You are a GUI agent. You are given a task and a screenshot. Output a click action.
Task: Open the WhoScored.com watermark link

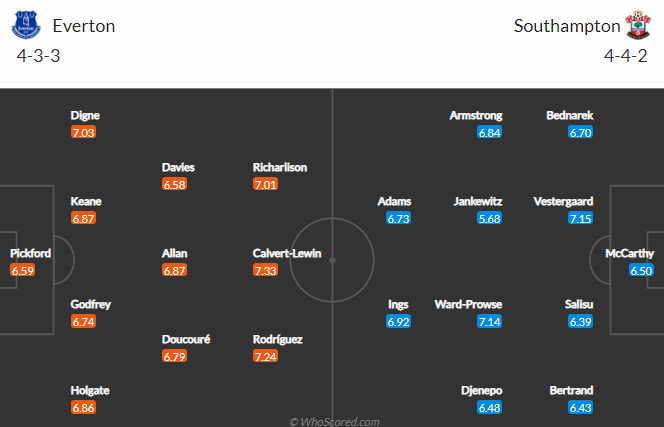[x=334, y=422]
